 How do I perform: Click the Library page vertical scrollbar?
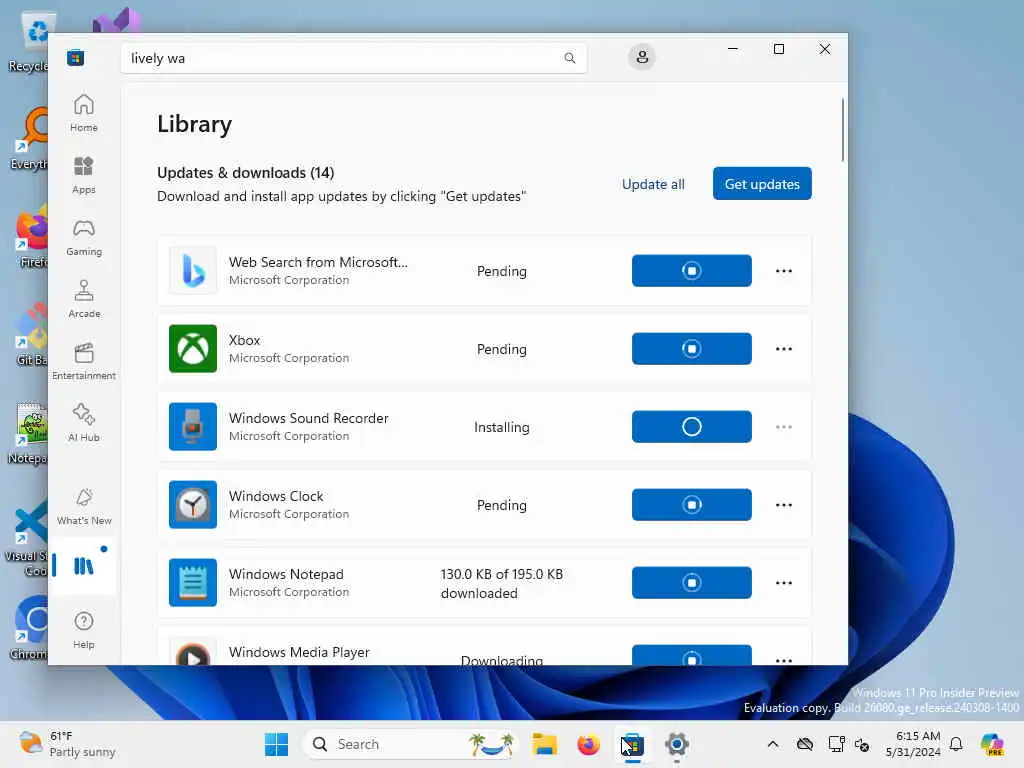click(842, 130)
